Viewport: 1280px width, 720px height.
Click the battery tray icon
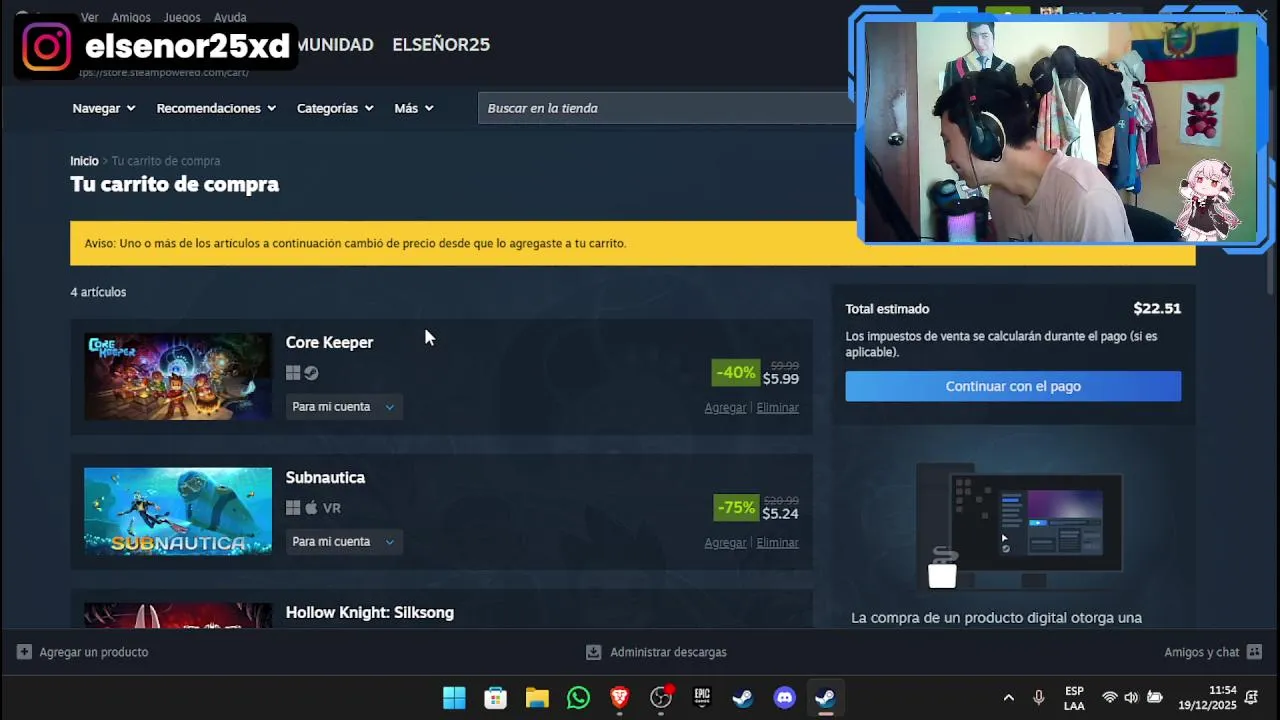pyautogui.click(x=1154, y=698)
